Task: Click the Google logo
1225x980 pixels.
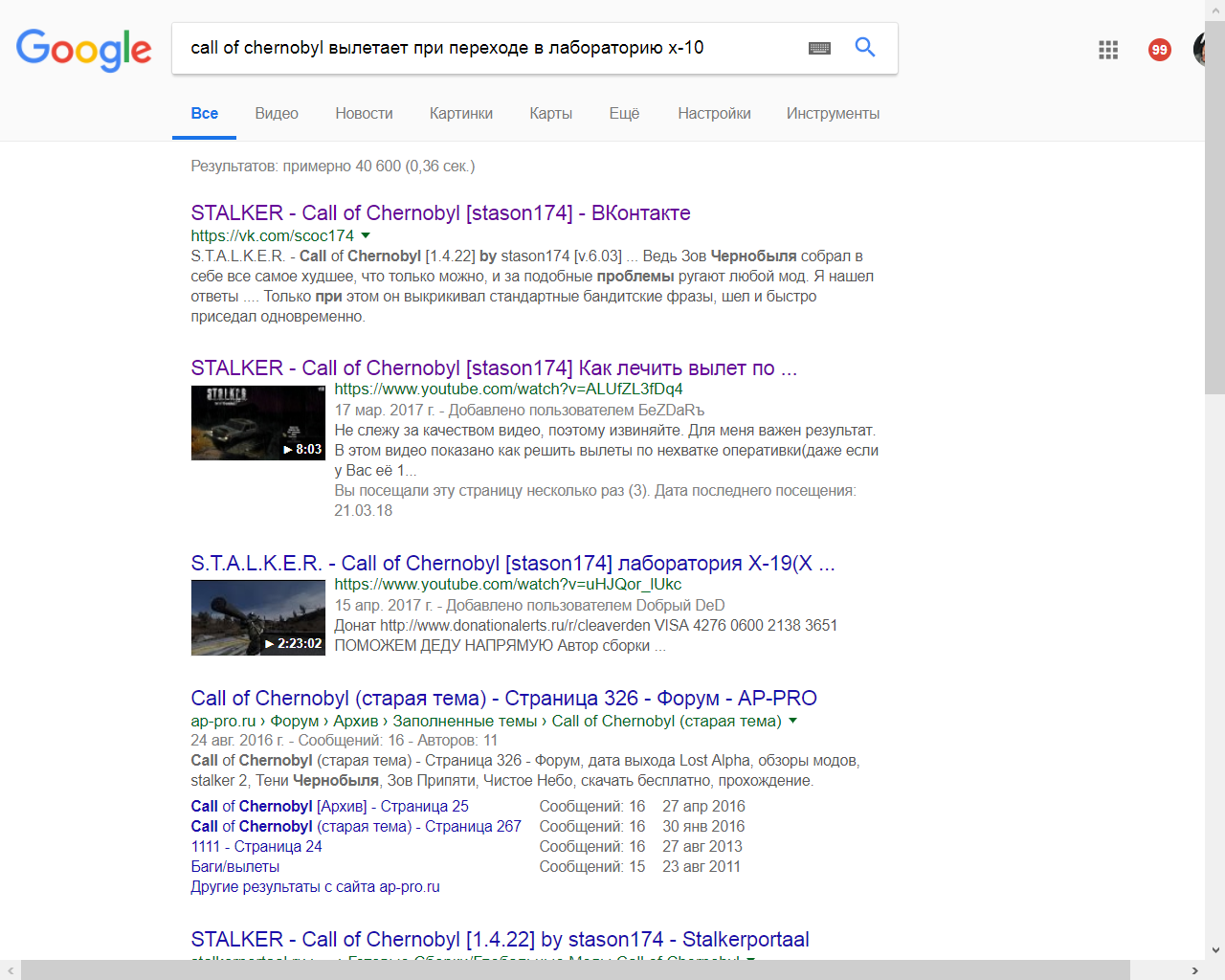Action: point(84,50)
